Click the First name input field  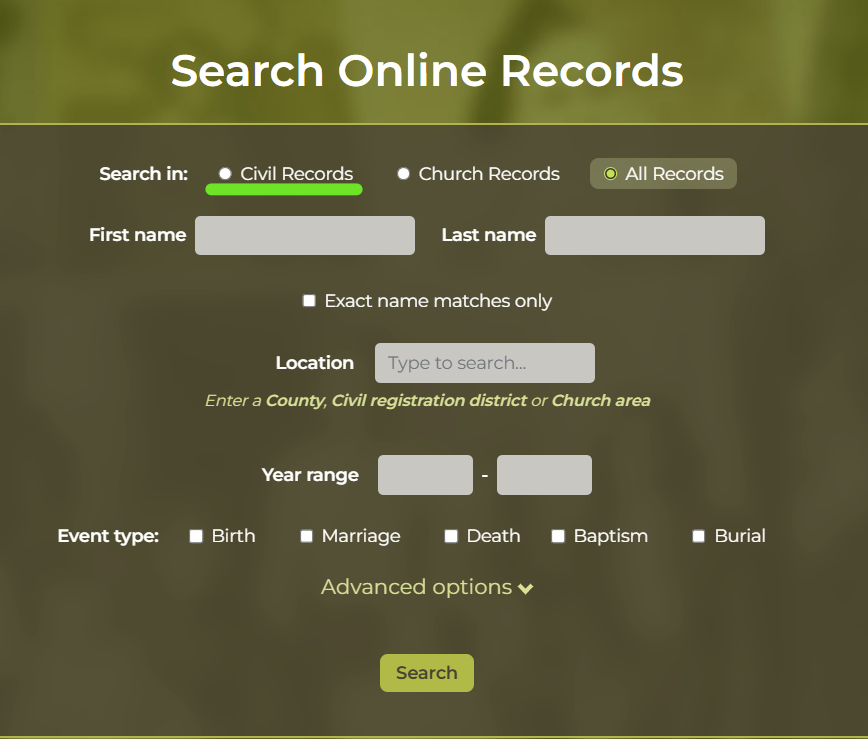[305, 235]
